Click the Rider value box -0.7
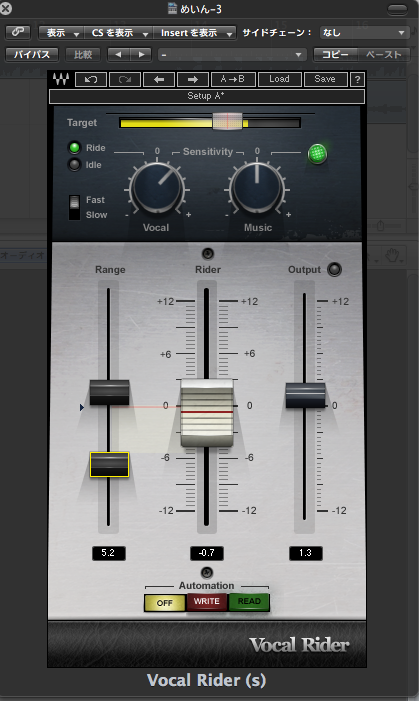419x701 pixels. pos(207,553)
